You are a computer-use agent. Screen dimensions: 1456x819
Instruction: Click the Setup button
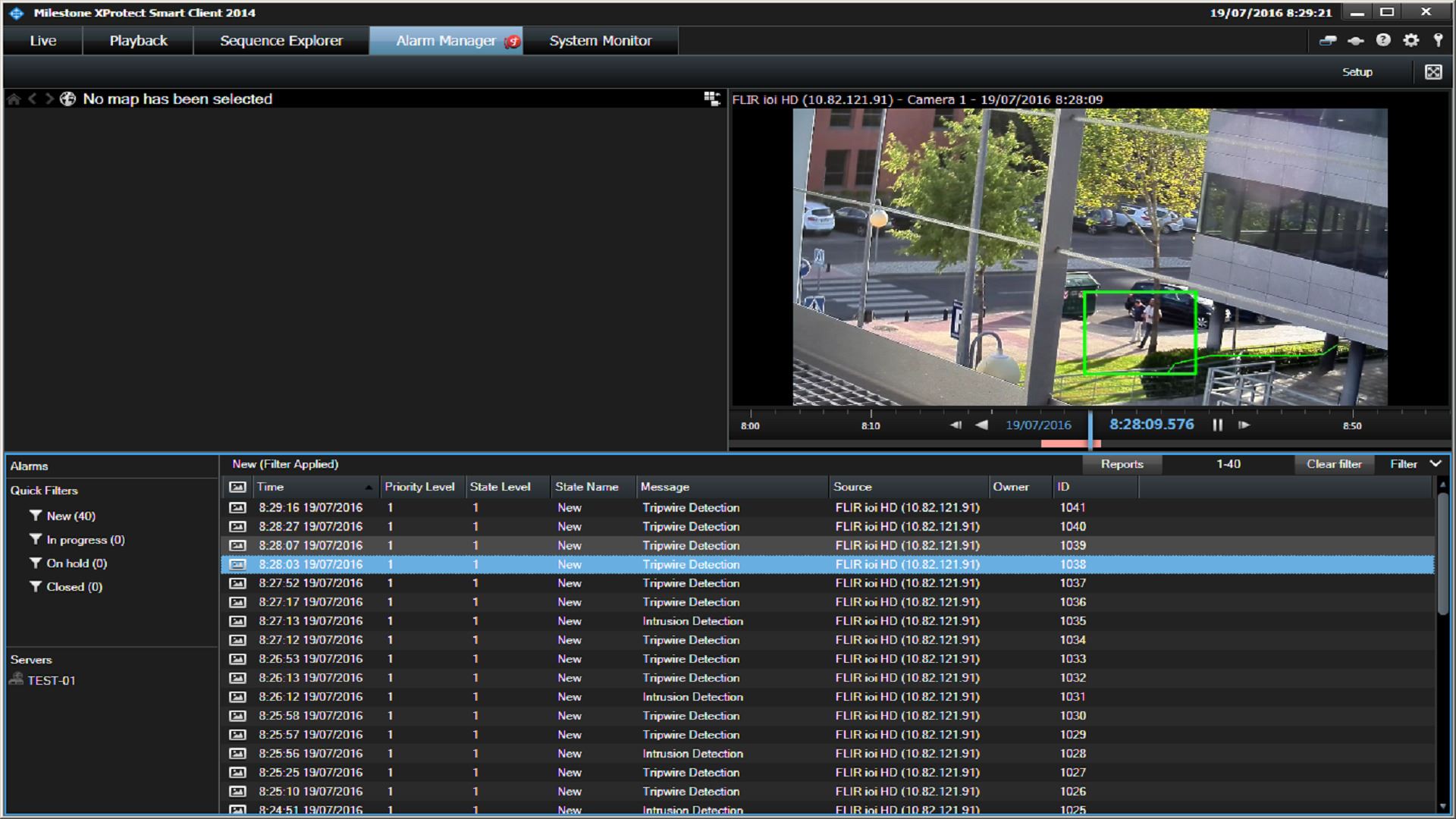(x=1357, y=72)
